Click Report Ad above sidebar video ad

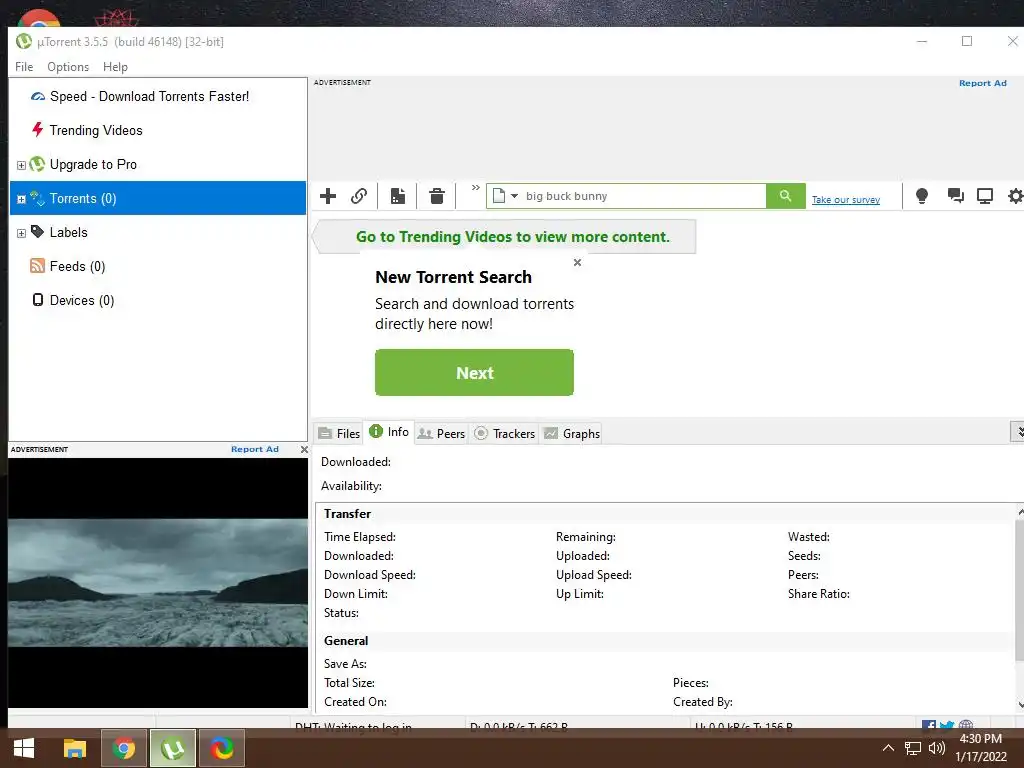point(255,449)
